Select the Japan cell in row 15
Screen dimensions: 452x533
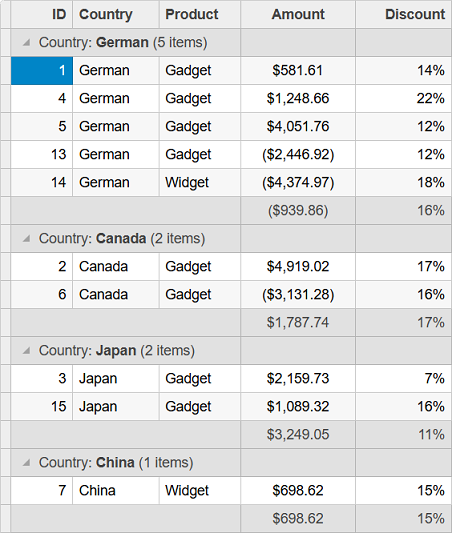pos(116,407)
